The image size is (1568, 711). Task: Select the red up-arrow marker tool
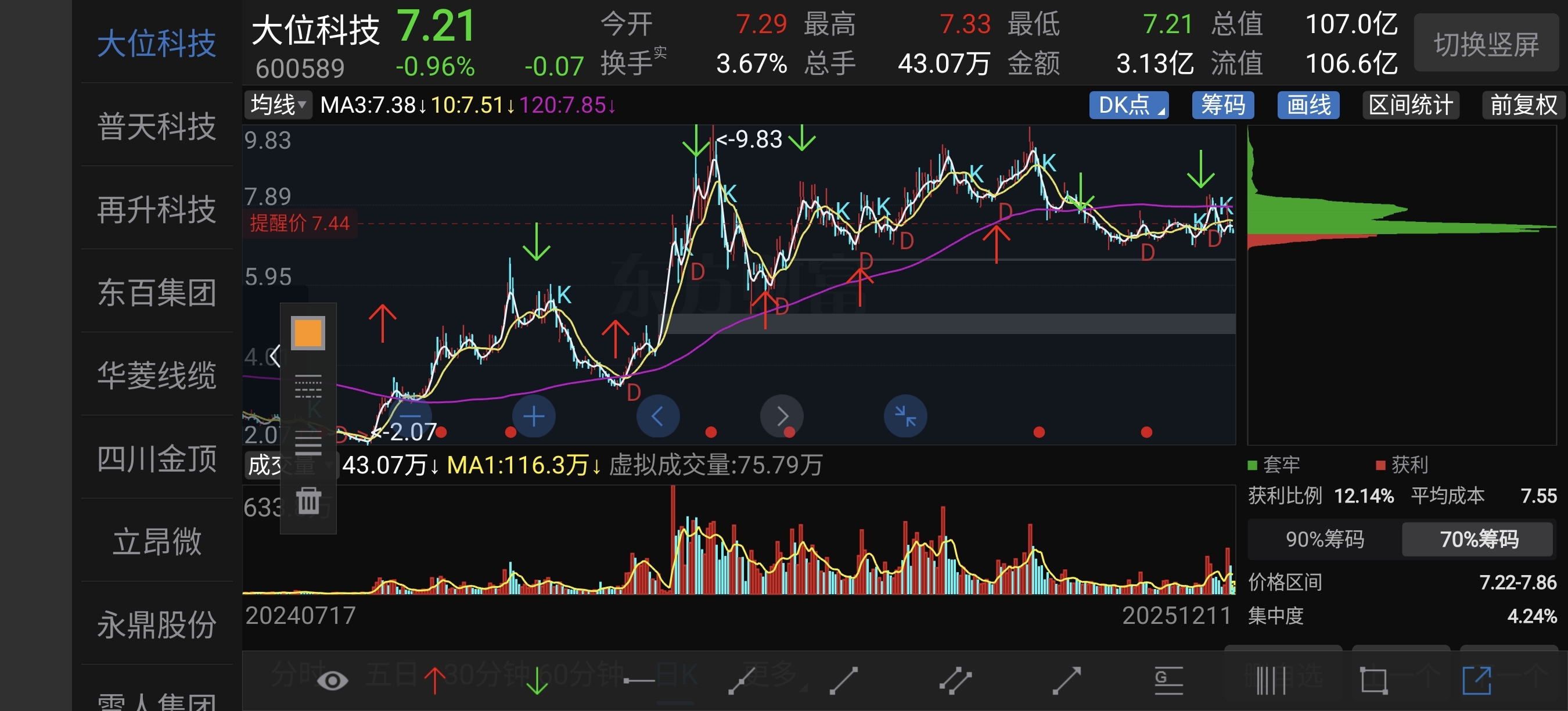434,680
